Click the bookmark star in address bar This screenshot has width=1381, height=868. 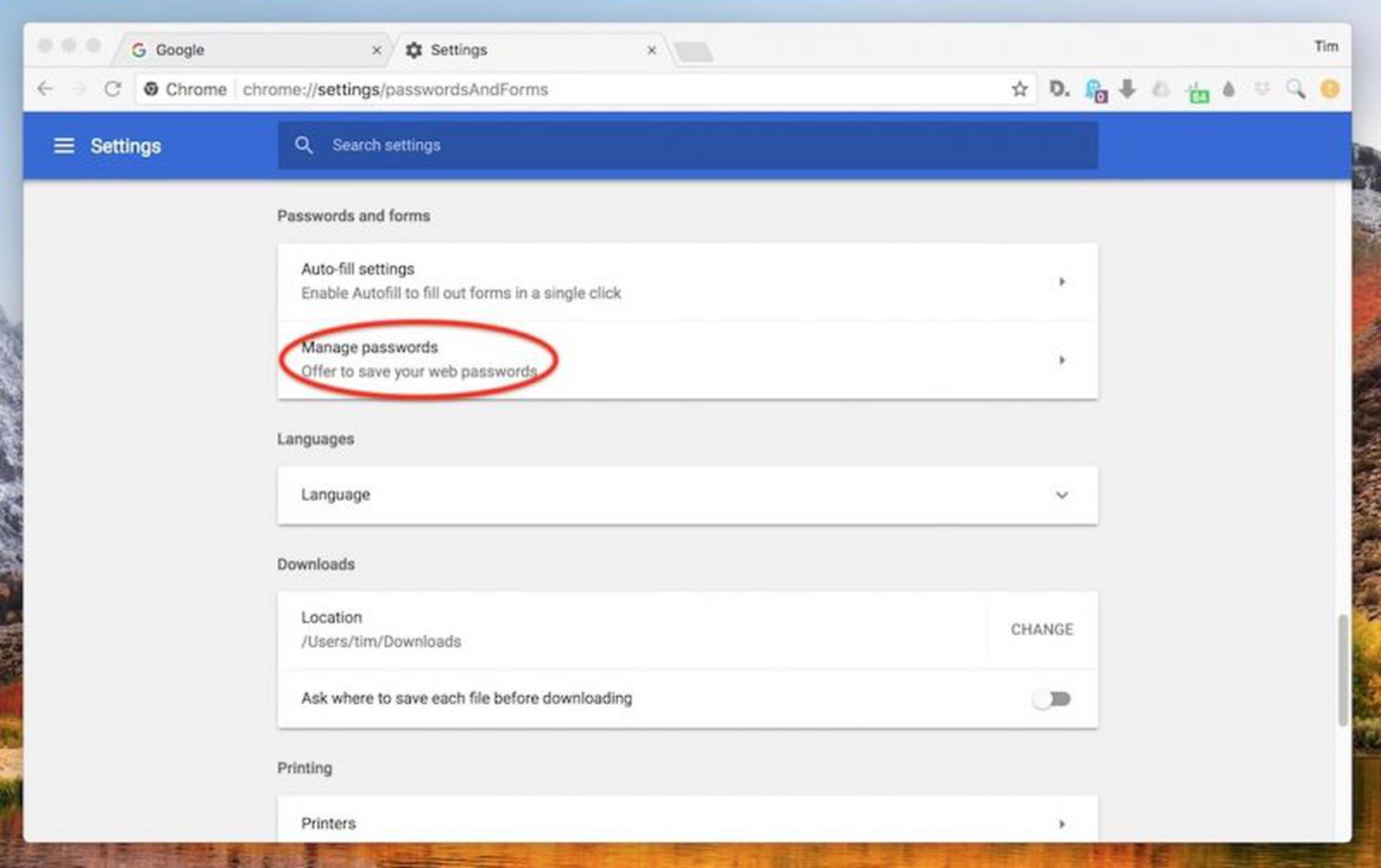point(1019,89)
